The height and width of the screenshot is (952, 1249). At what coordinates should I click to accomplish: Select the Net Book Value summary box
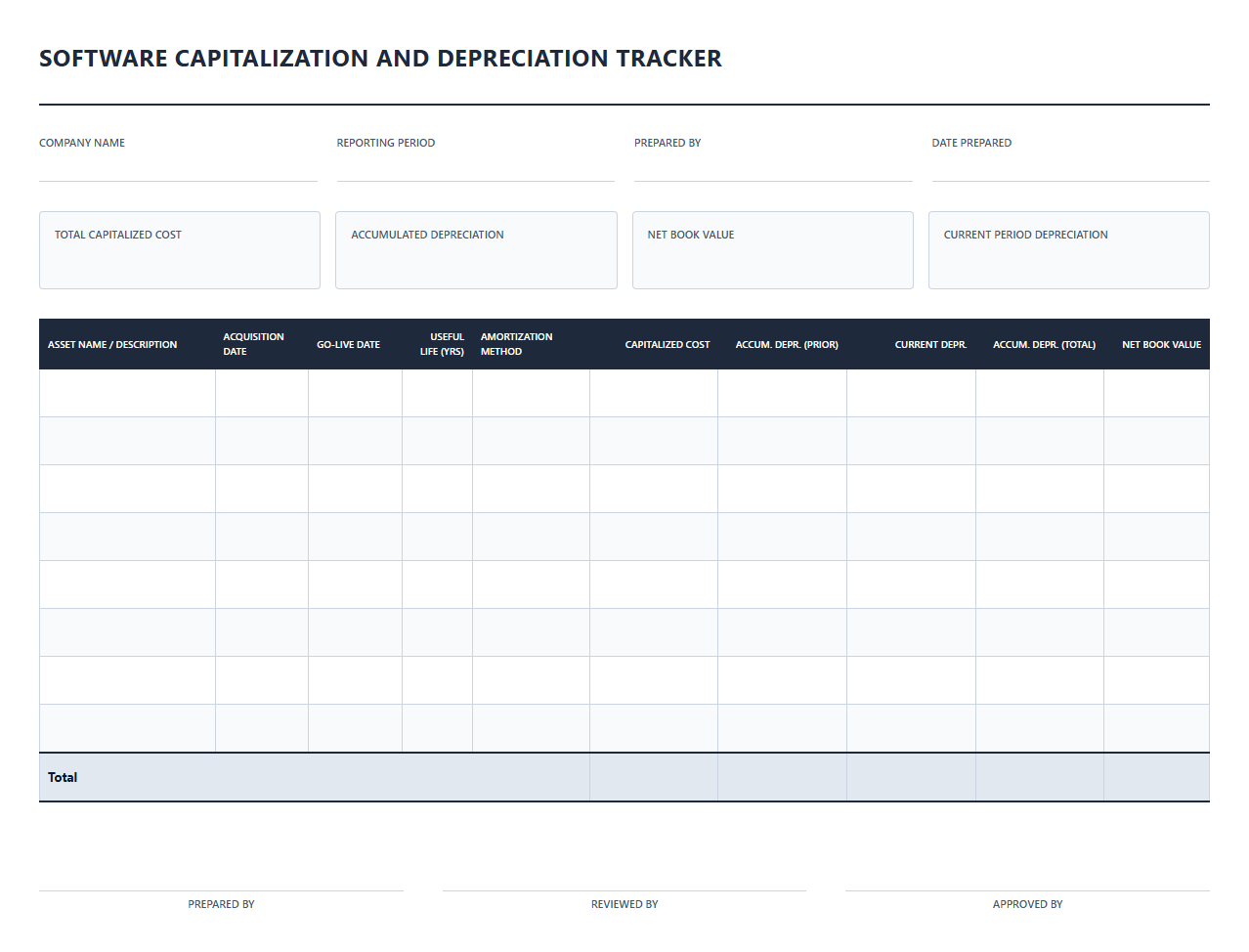coord(773,250)
